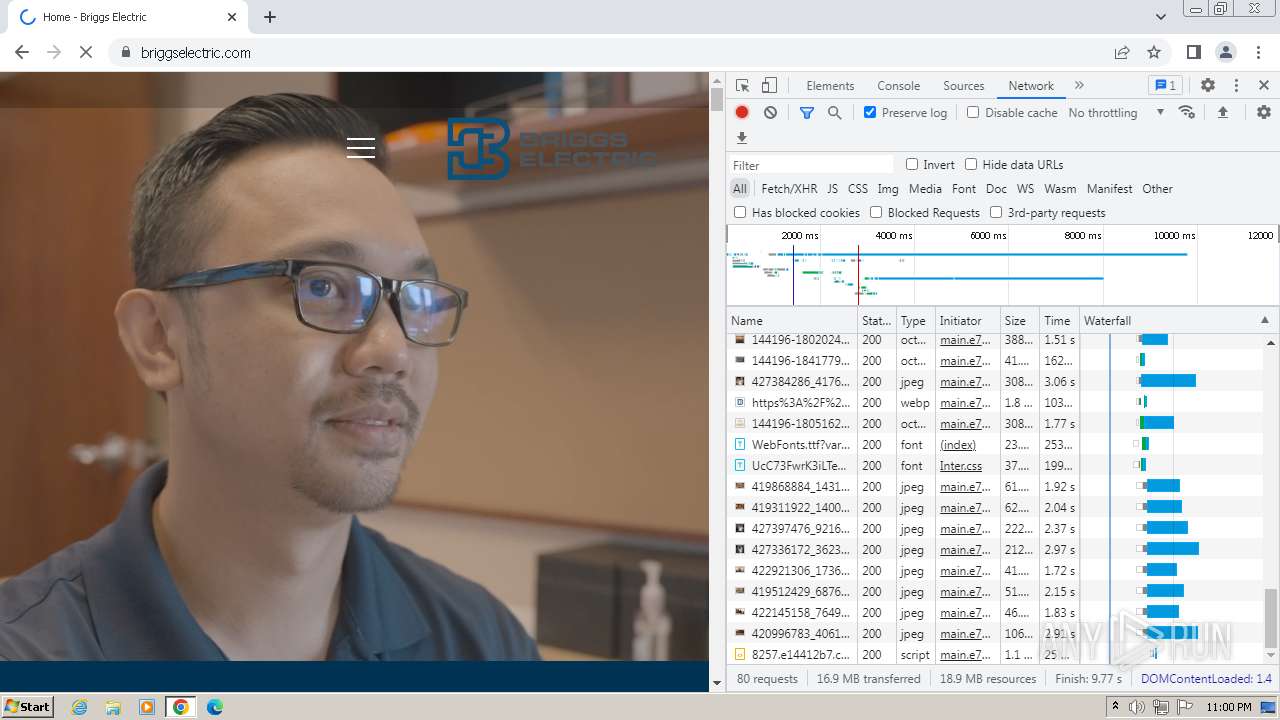Enable Has blocked cookies checkbox
This screenshot has height=720, width=1280.
[x=740, y=213]
